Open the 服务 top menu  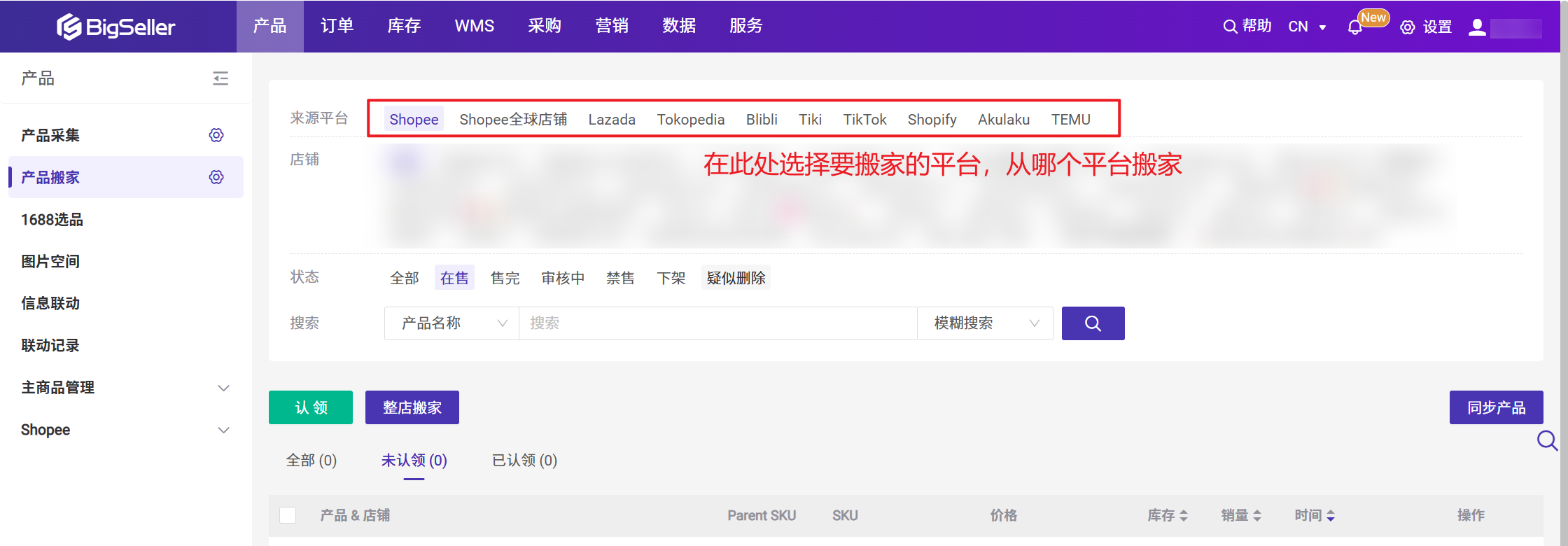[746, 26]
